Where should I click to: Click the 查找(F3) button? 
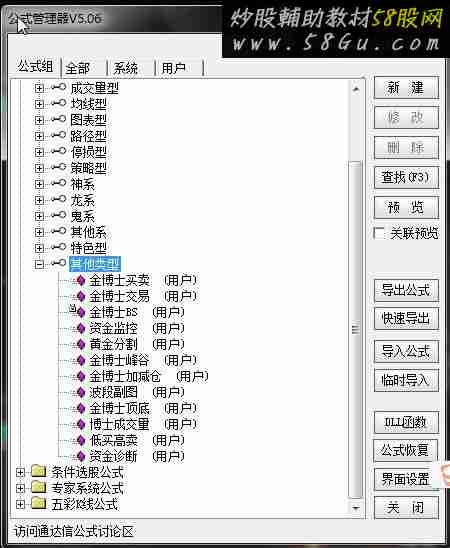(406, 177)
